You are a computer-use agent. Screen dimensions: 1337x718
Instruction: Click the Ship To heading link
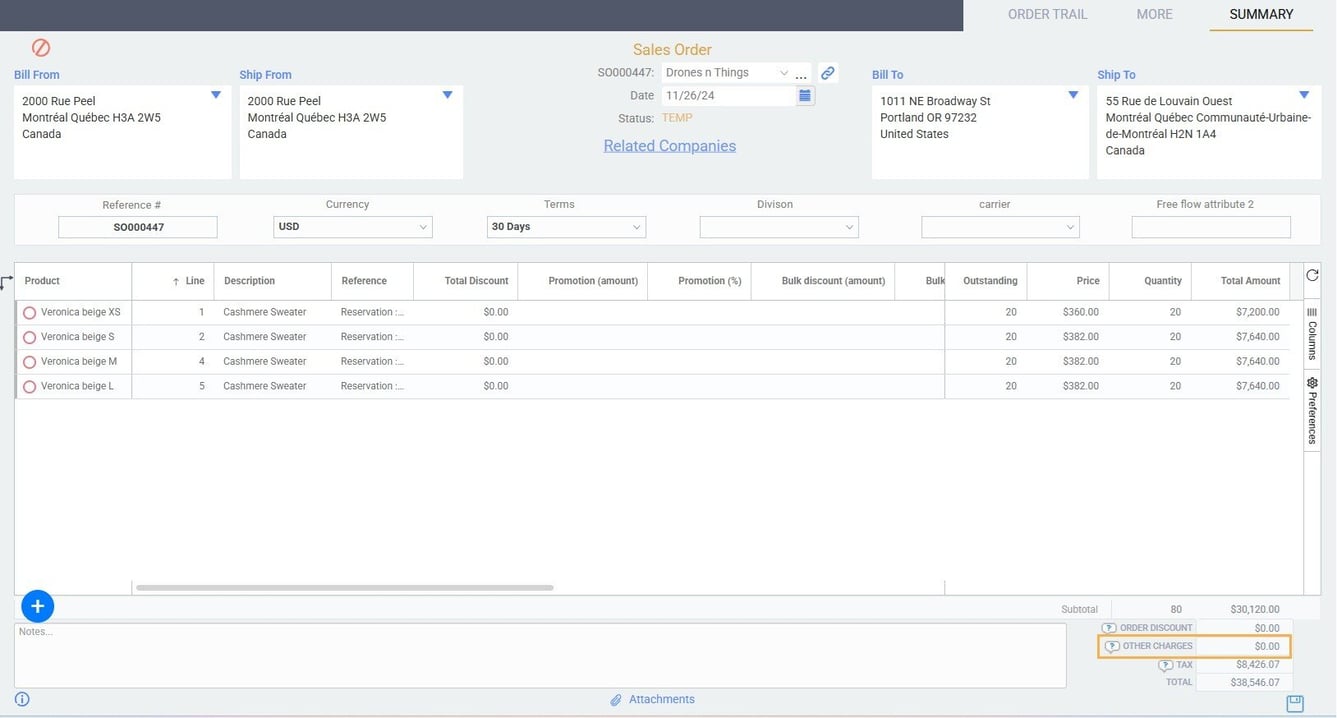point(1116,75)
